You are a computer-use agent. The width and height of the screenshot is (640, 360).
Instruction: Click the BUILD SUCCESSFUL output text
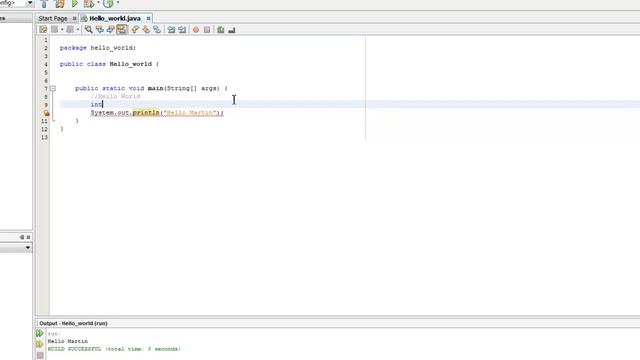(114, 349)
